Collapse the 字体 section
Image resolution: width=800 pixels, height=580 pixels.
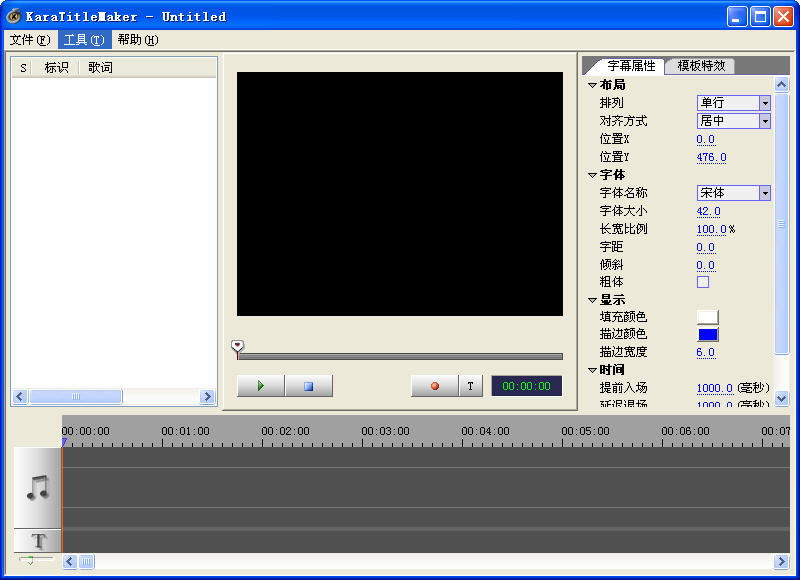point(592,175)
